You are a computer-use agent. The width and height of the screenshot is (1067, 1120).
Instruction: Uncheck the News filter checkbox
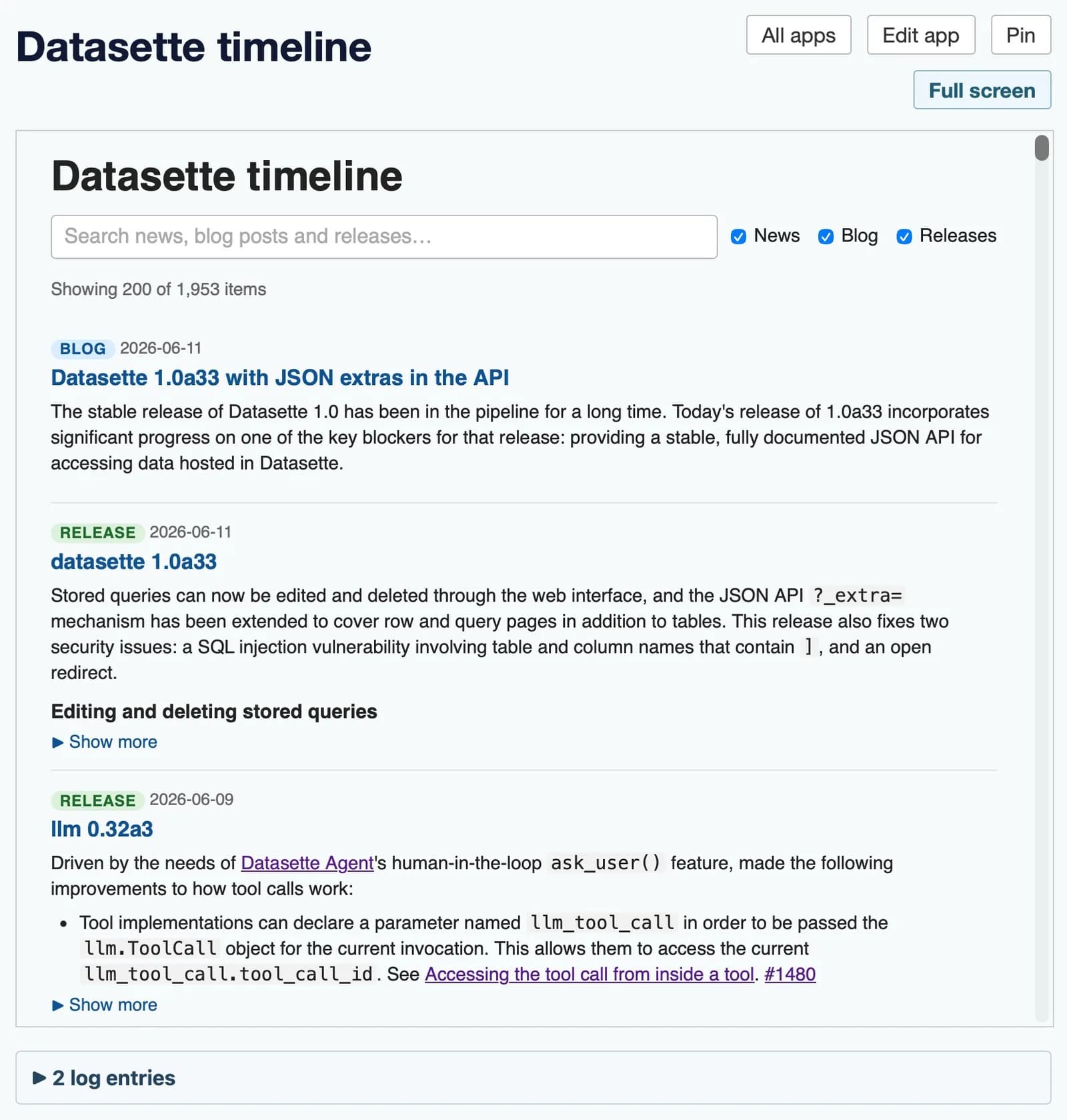pos(738,236)
